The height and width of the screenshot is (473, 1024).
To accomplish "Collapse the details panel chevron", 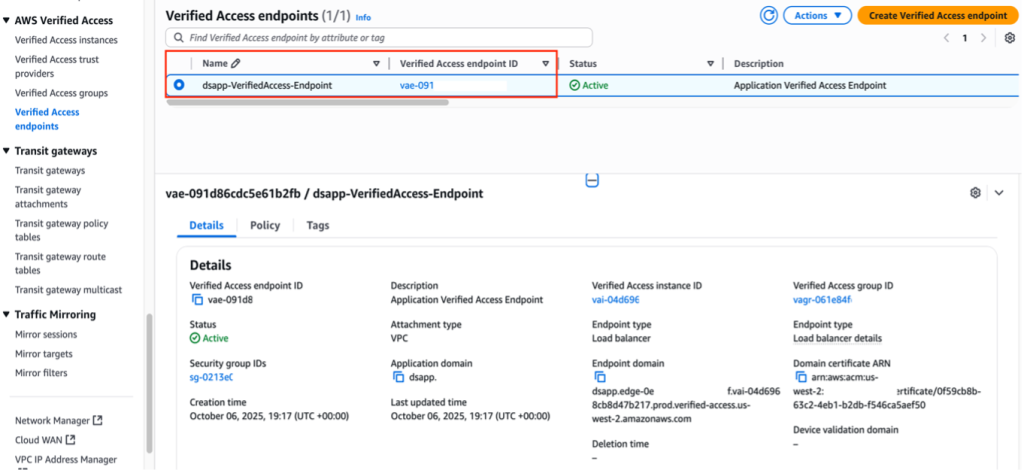I will (x=999, y=193).
